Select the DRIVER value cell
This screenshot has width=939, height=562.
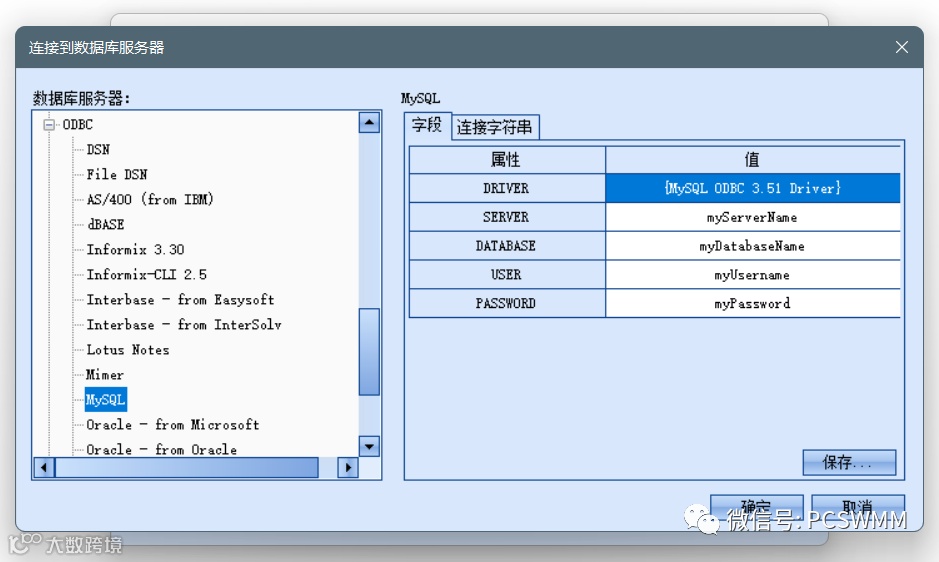[752, 188]
